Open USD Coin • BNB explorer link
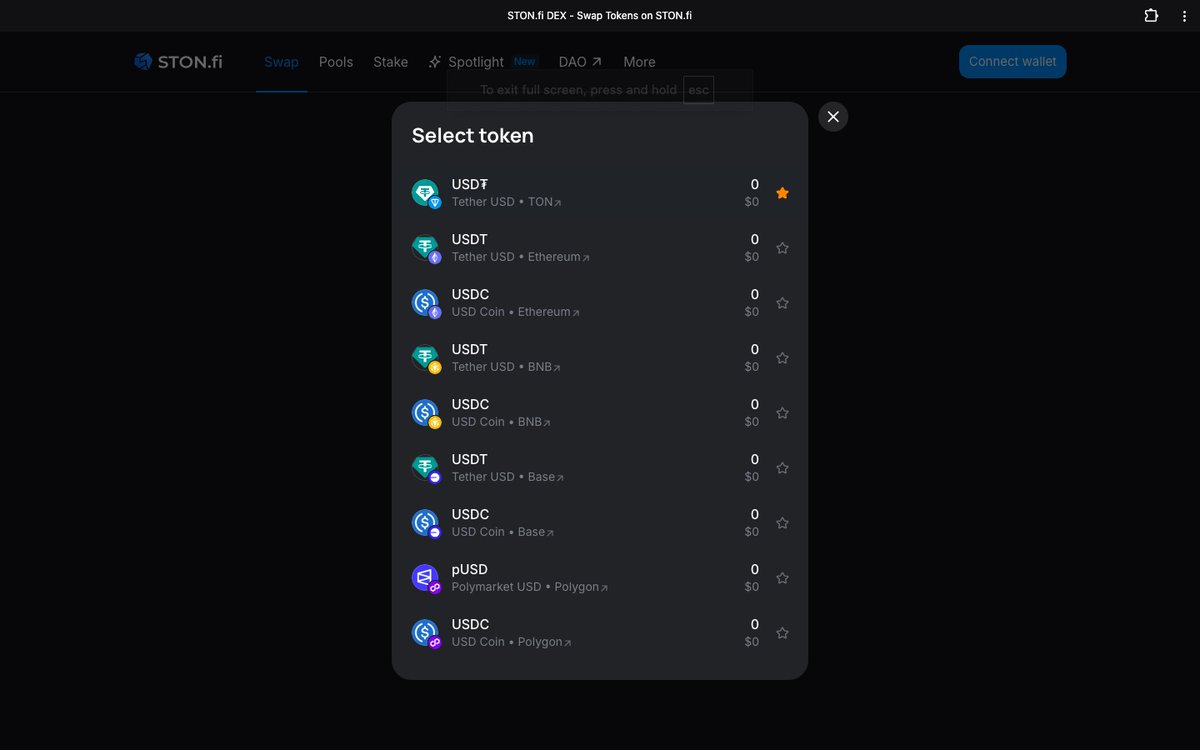Image resolution: width=1200 pixels, height=750 pixels. [x=501, y=422]
